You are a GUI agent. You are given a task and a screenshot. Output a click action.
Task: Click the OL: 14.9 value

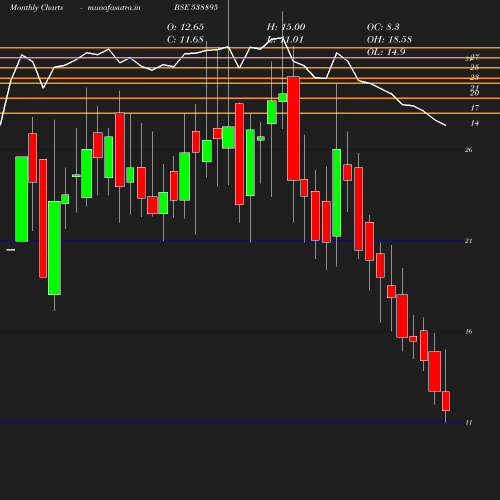tap(386, 52)
